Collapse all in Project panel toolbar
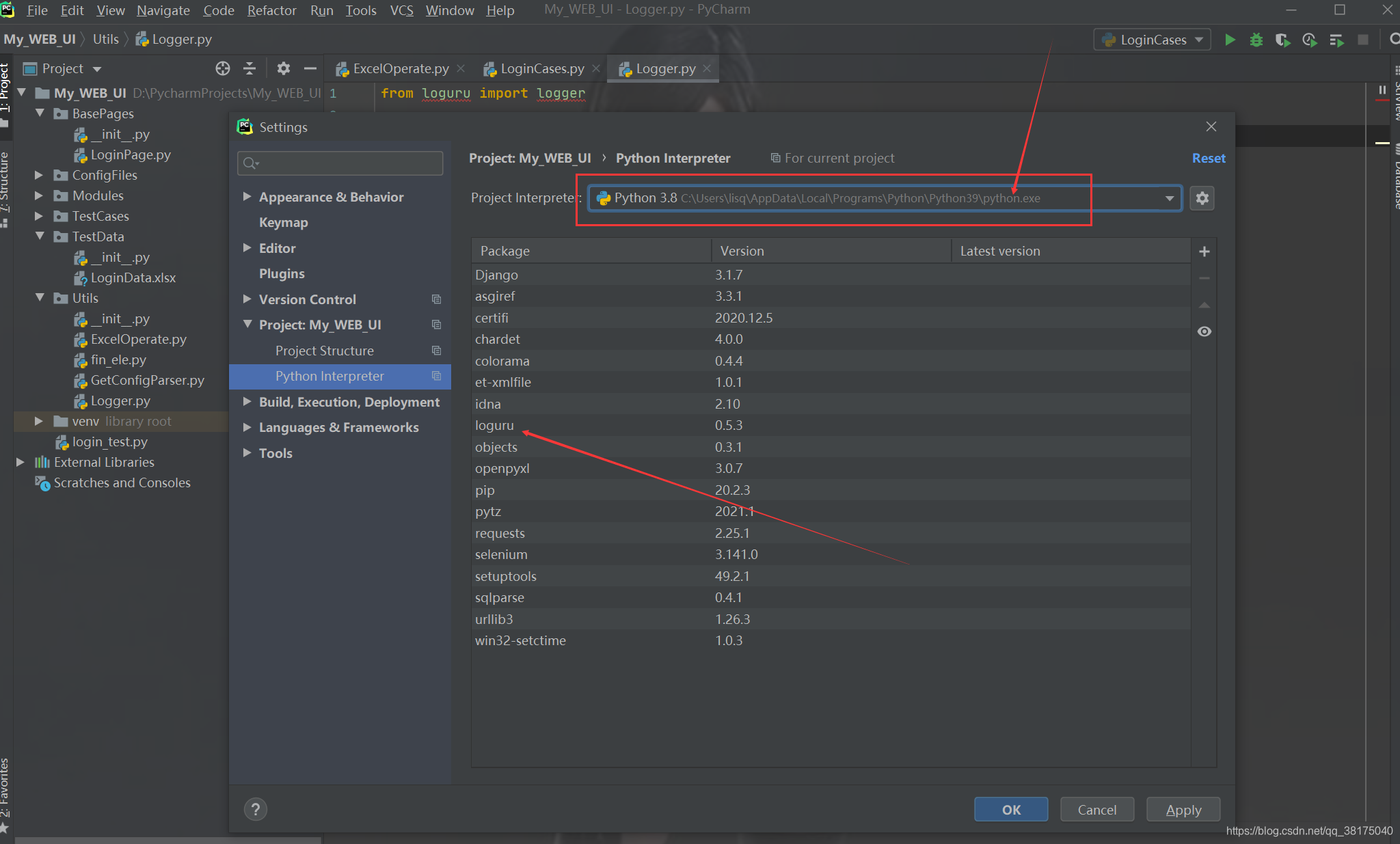This screenshot has height=844, width=1400. 250,68
